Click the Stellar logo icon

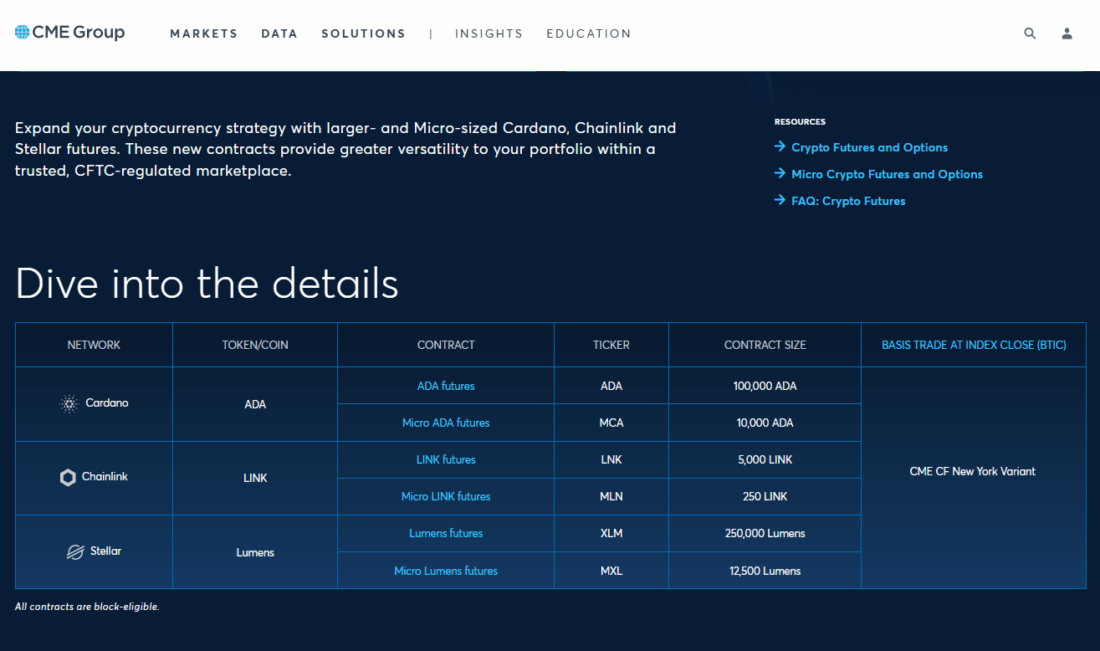click(x=75, y=552)
